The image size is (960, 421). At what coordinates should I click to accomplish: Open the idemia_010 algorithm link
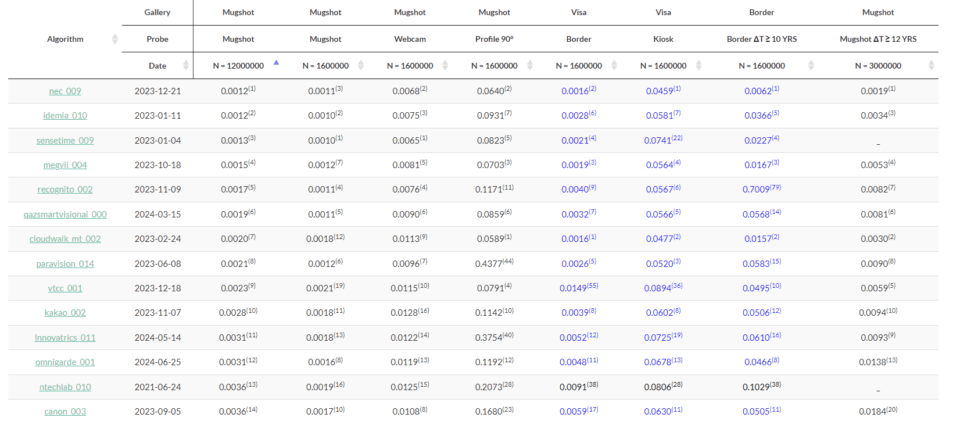(x=64, y=115)
